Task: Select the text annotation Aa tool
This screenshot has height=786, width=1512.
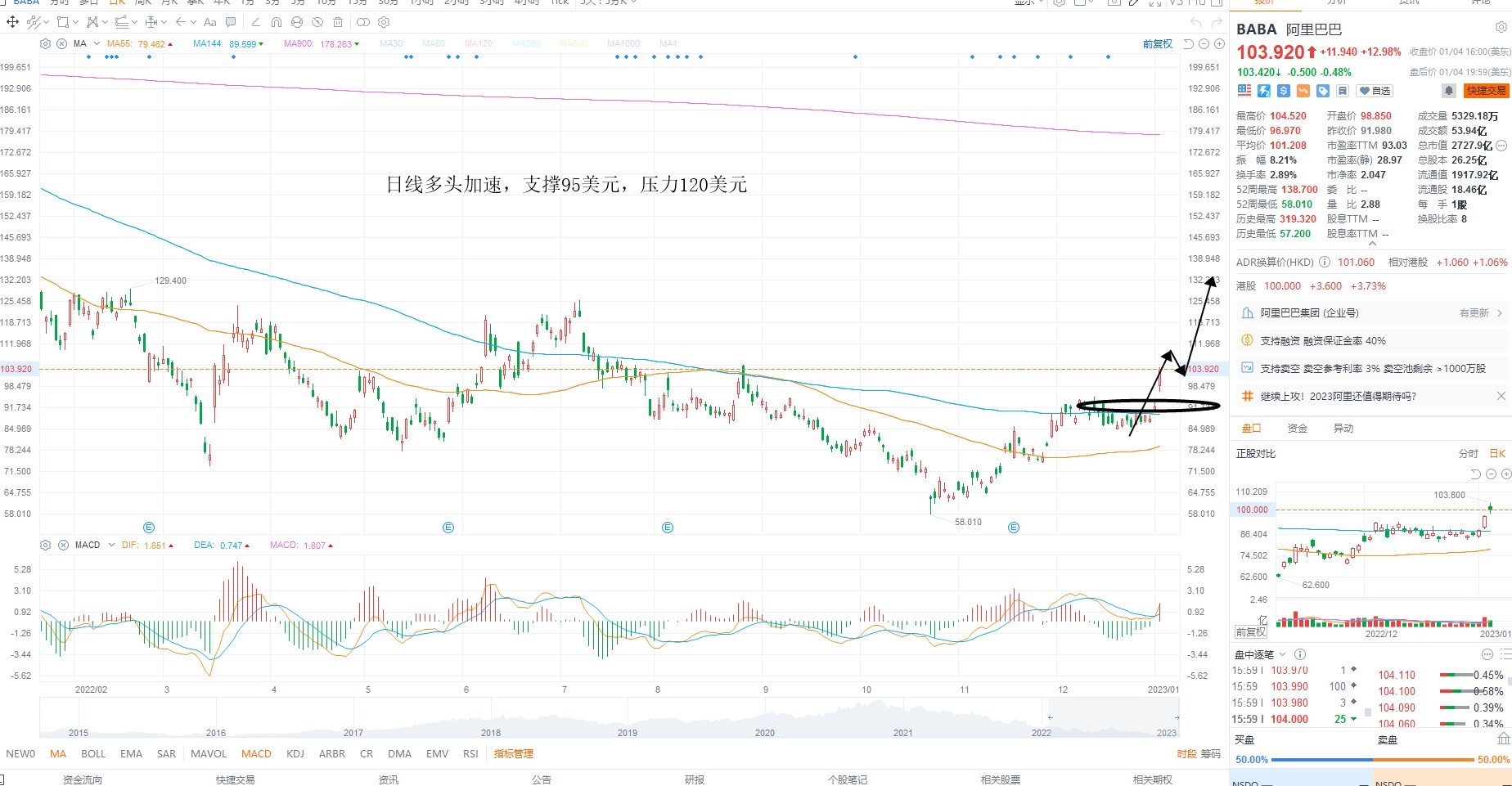Action: pos(210,22)
